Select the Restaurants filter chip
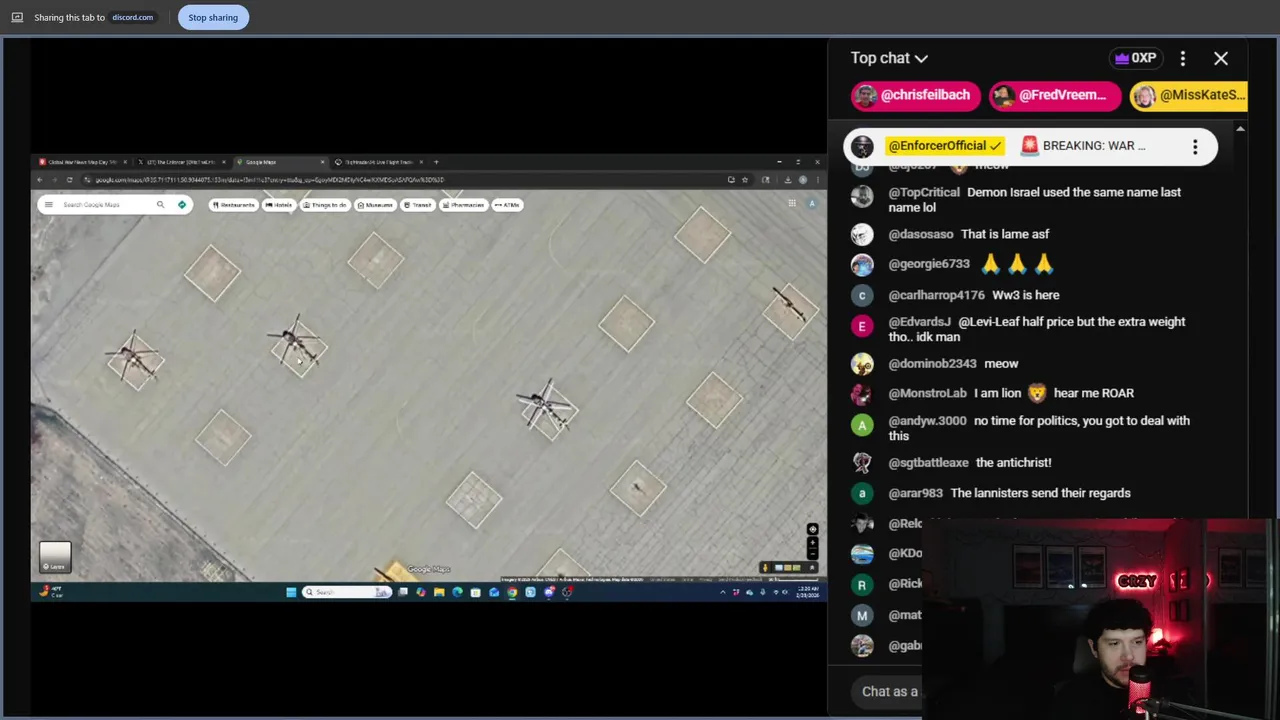The width and height of the screenshot is (1280, 720). [233, 205]
